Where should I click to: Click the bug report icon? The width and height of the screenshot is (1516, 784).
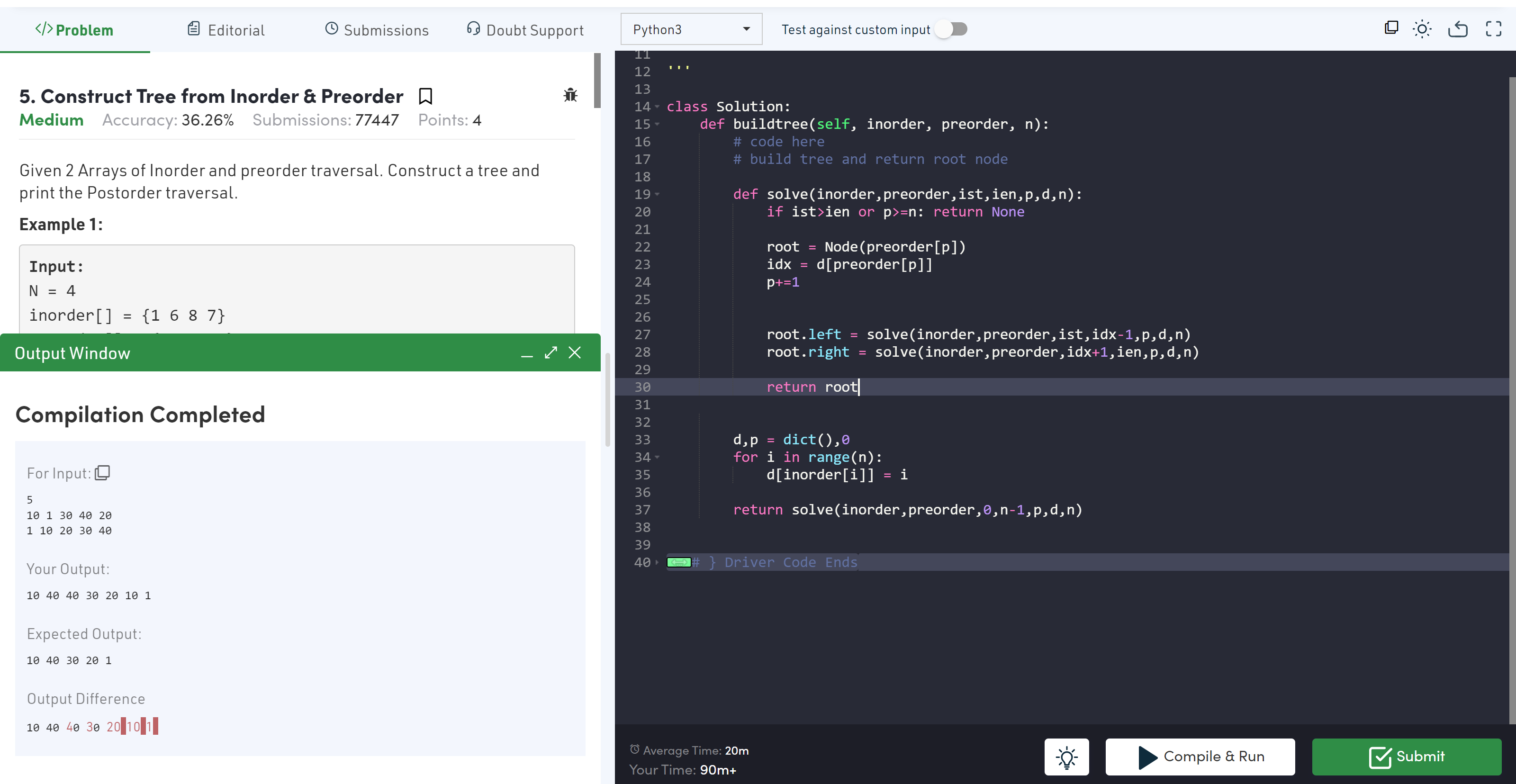click(x=569, y=95)
